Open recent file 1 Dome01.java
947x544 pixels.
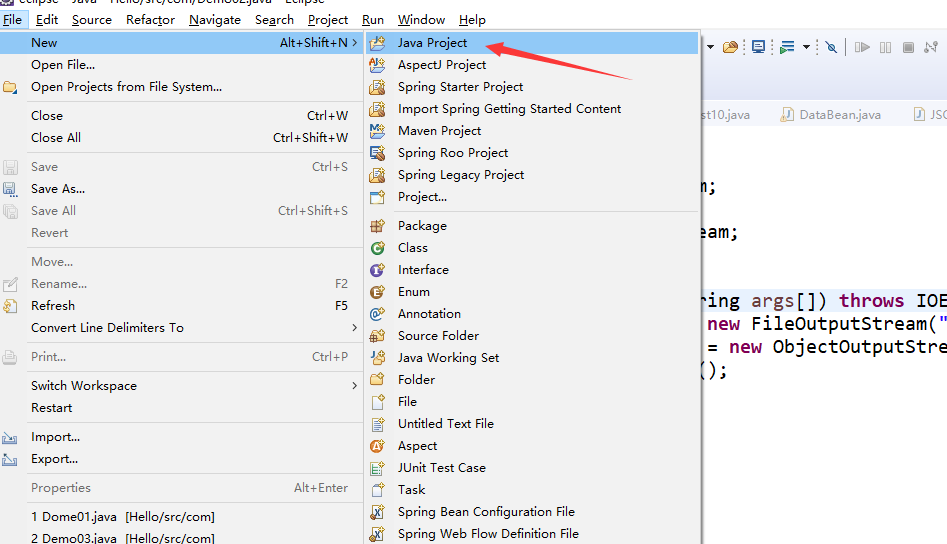coord(181,517)
